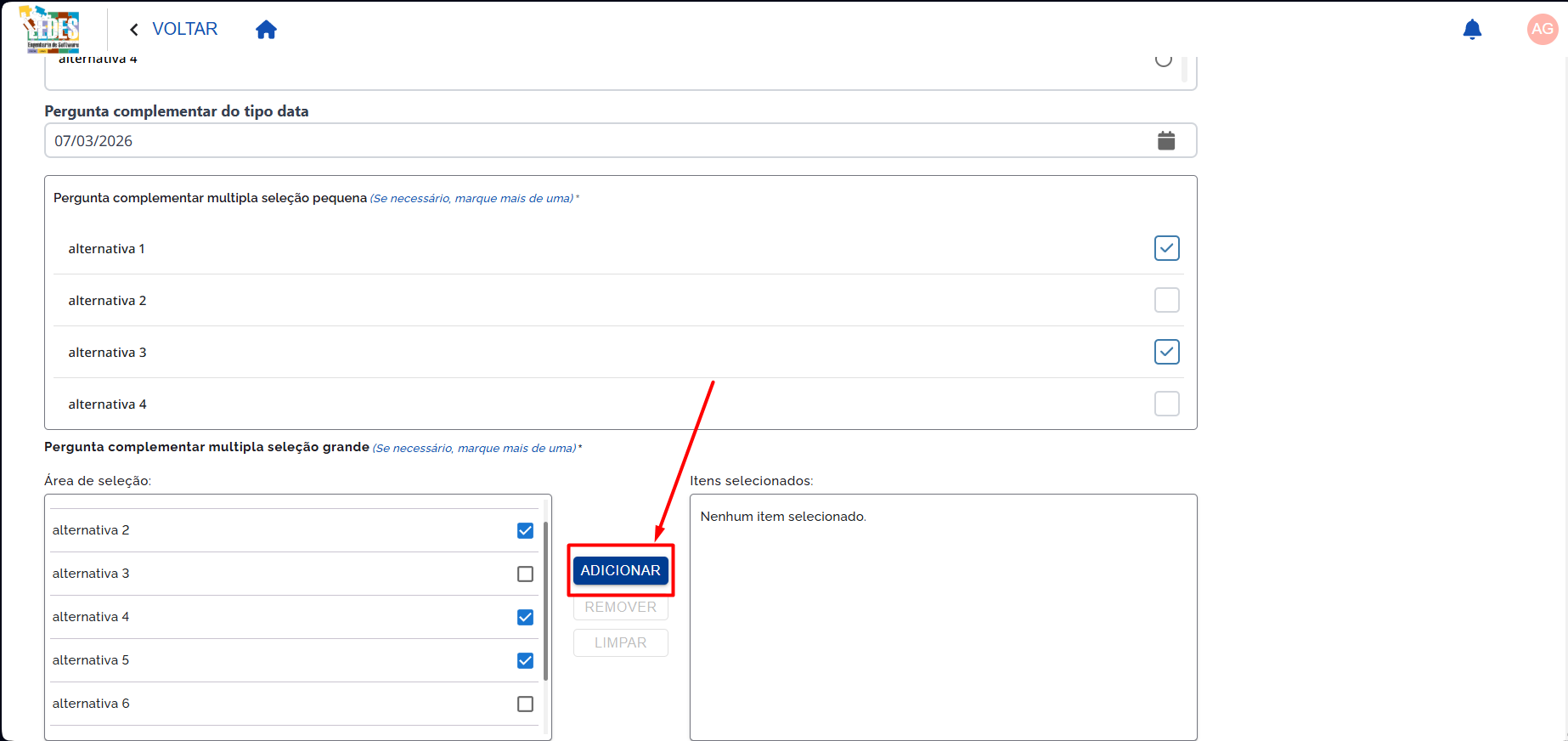1568x741 pixels.
Task: Select partially visible alternativa 4 radio option
Action: (x=1164, y=59)
